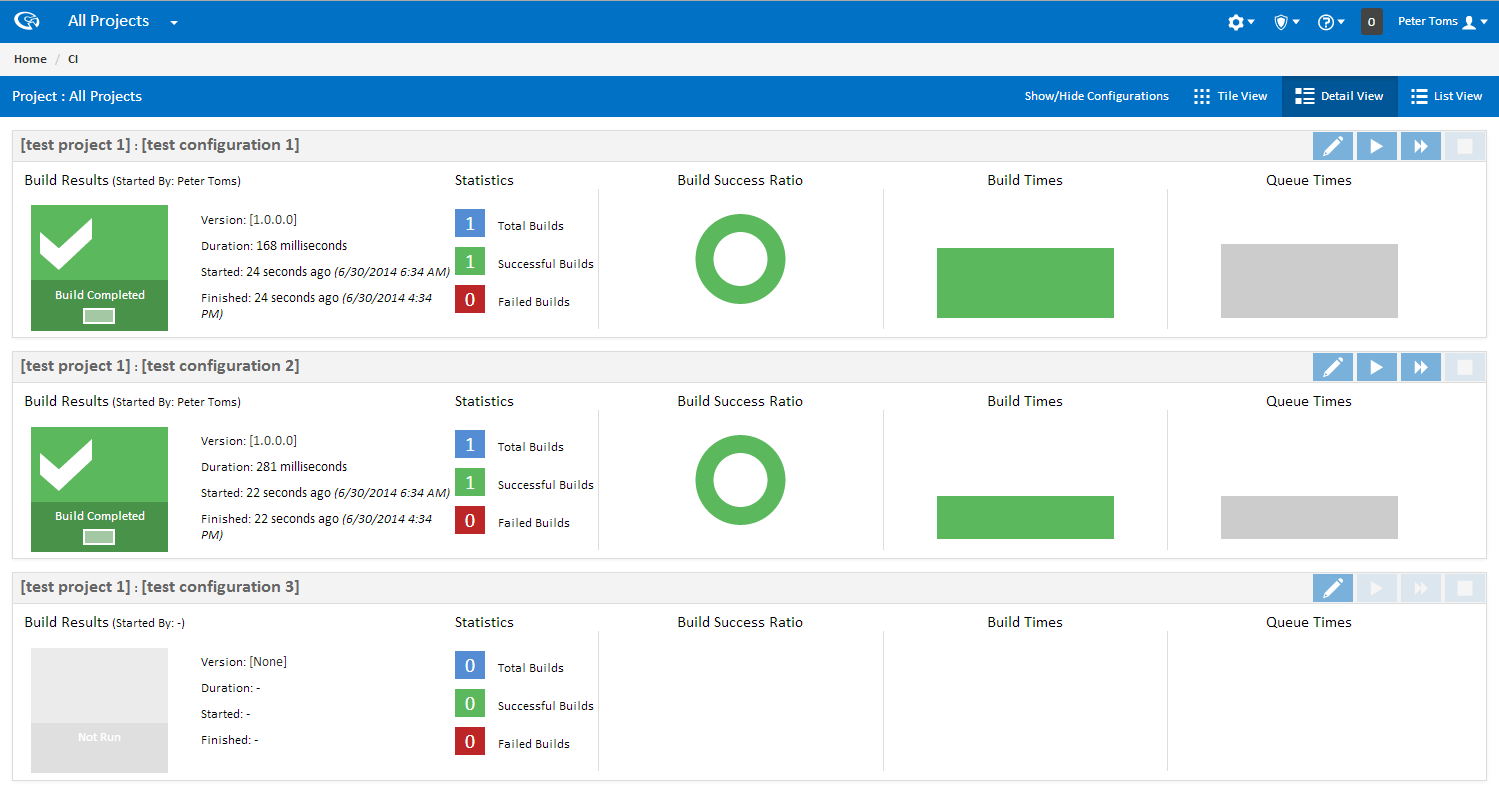The height and width of the screenshot is (786, 1499).
Task: Click Total Builds count for configuration 3
Action: coord(470,665)
